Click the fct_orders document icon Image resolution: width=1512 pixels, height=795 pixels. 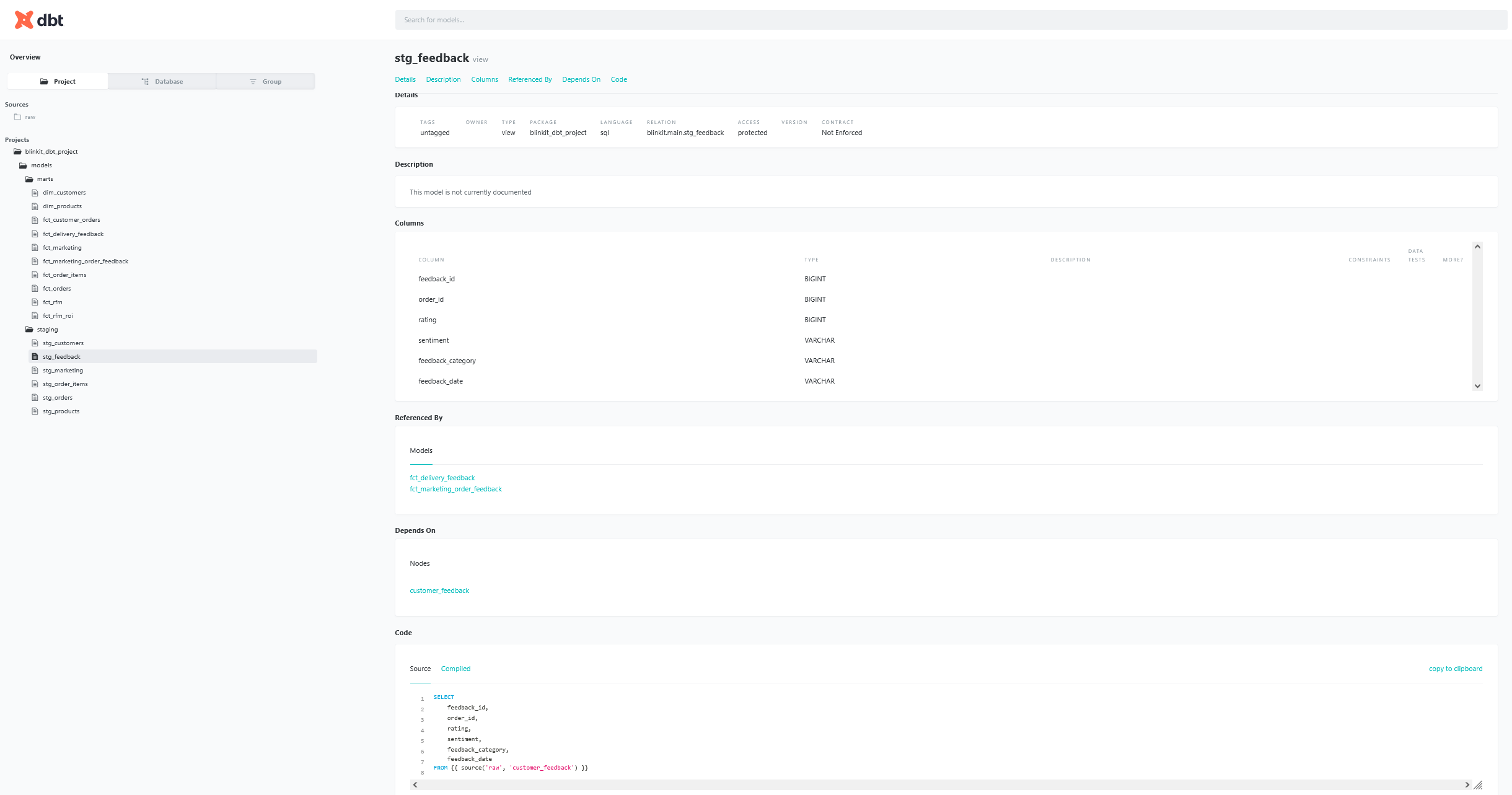35,289
